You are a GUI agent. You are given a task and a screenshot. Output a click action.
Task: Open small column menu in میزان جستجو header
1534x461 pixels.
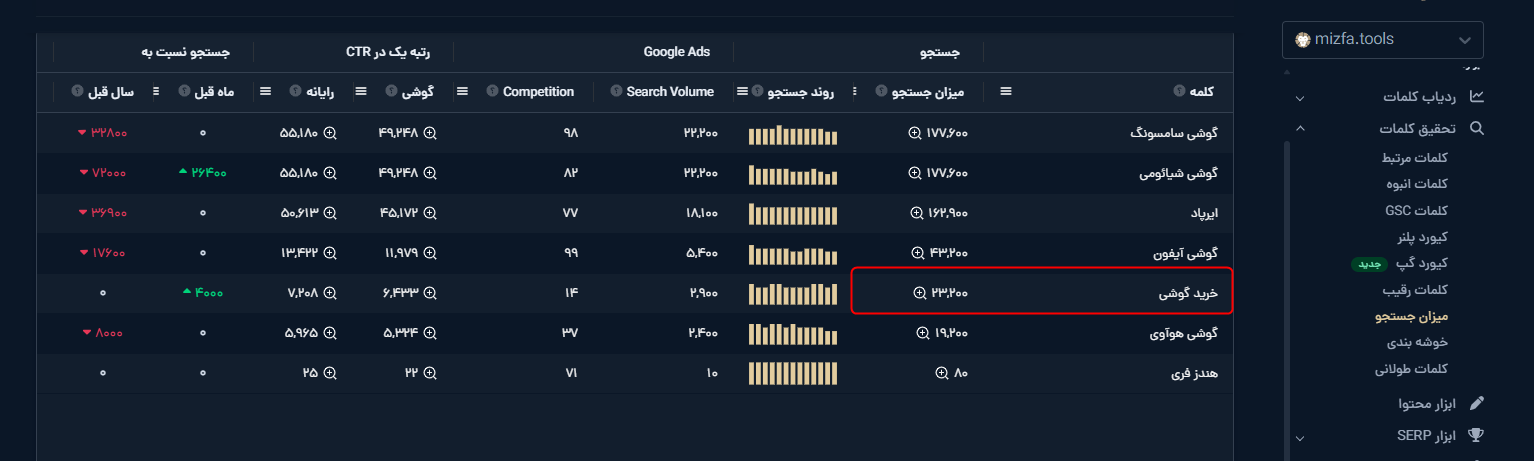point(854,91)
